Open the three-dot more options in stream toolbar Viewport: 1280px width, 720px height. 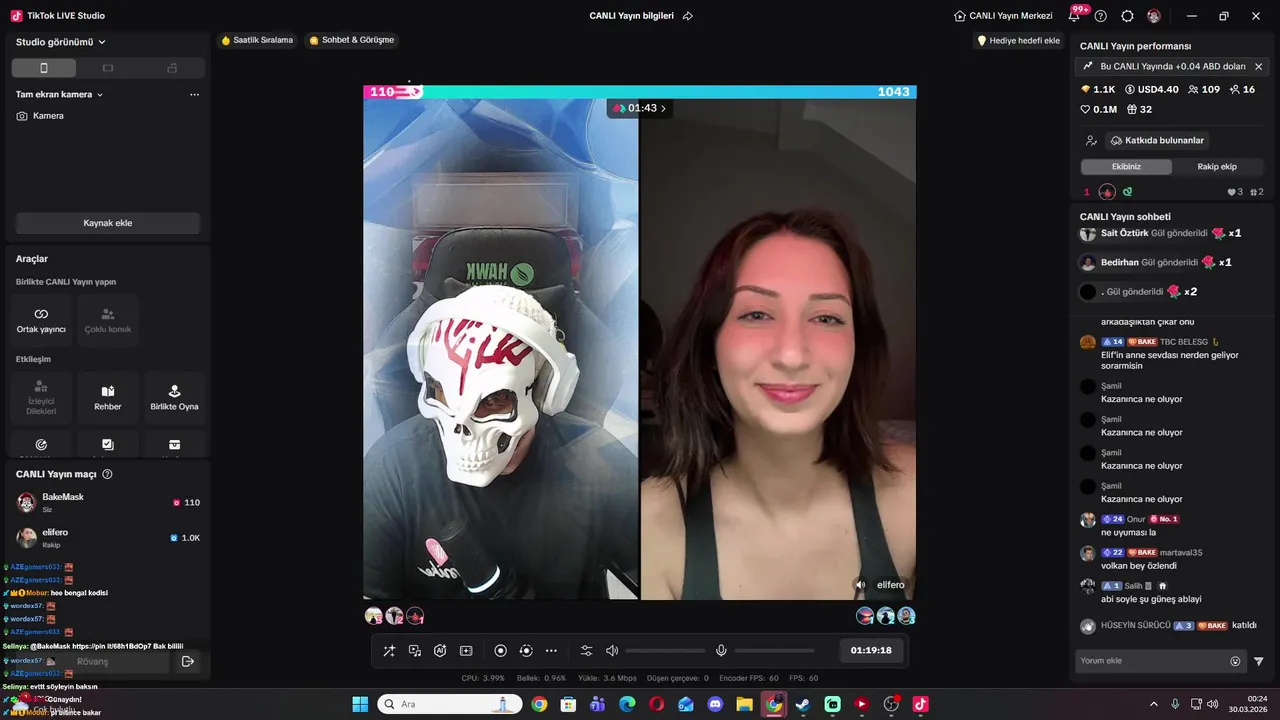(x=551, y=651)
